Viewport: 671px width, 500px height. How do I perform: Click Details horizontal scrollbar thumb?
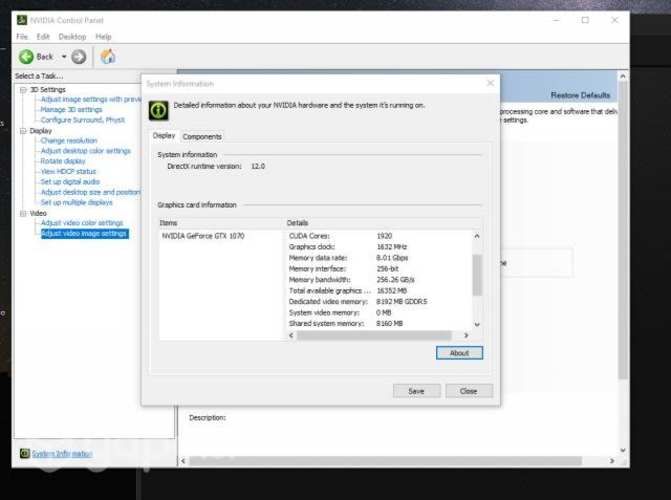coord(374,335)
